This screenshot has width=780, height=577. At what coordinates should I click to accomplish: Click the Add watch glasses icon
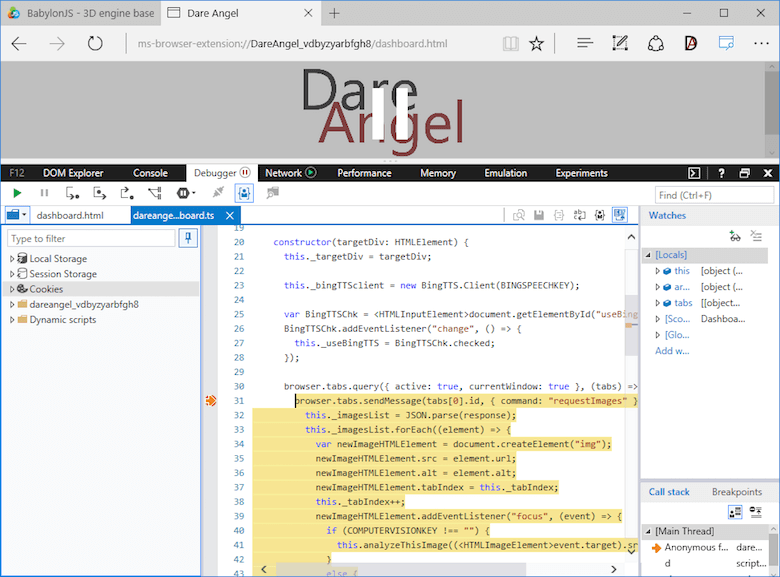[x=735, y=236]
